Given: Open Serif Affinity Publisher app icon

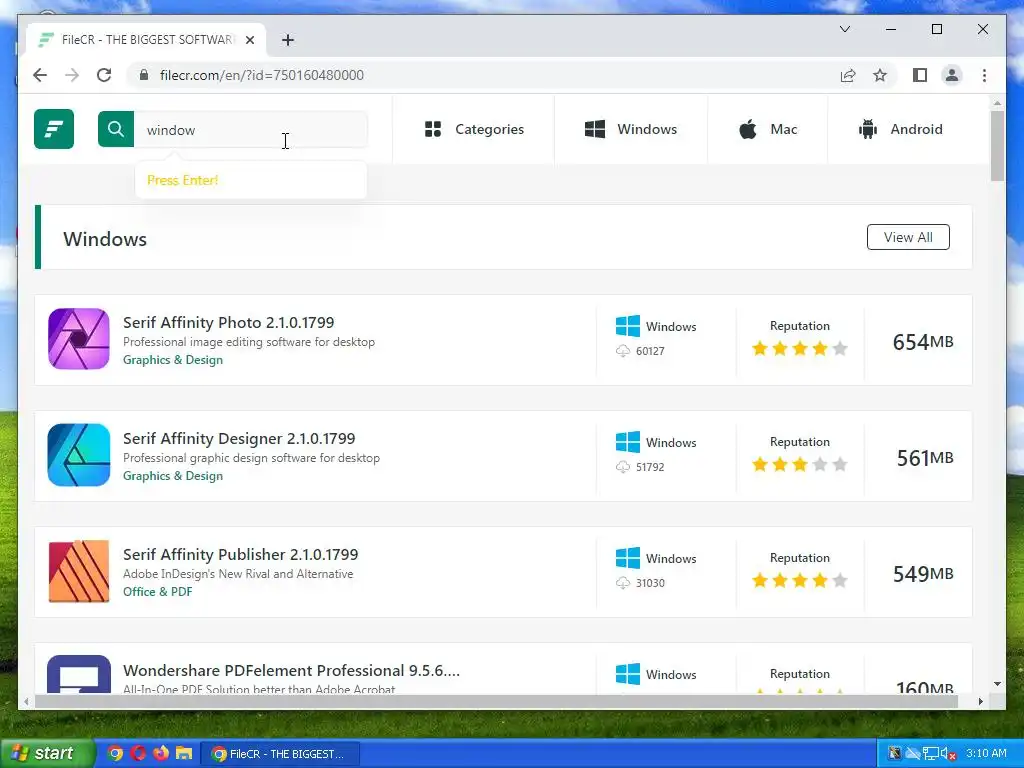Looking at the screenshot, I should 79,571.
